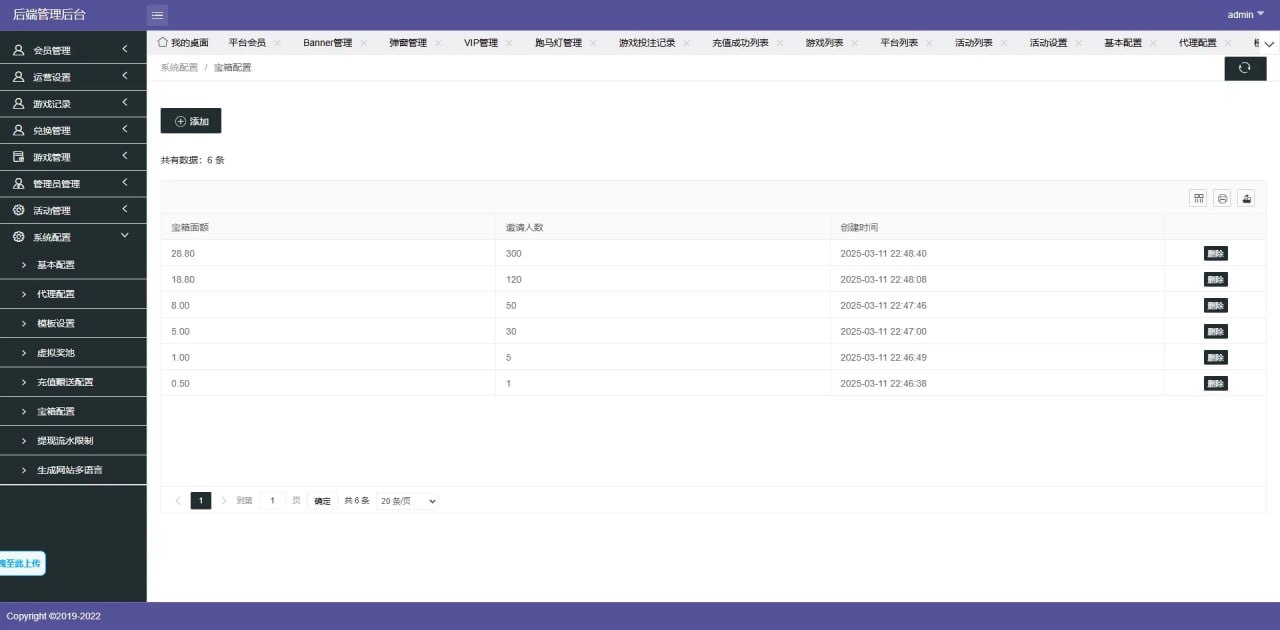Close the Banner管理 tab with its X
The width and height of the screenshot is (1280, 630).
tap(365, 42)
